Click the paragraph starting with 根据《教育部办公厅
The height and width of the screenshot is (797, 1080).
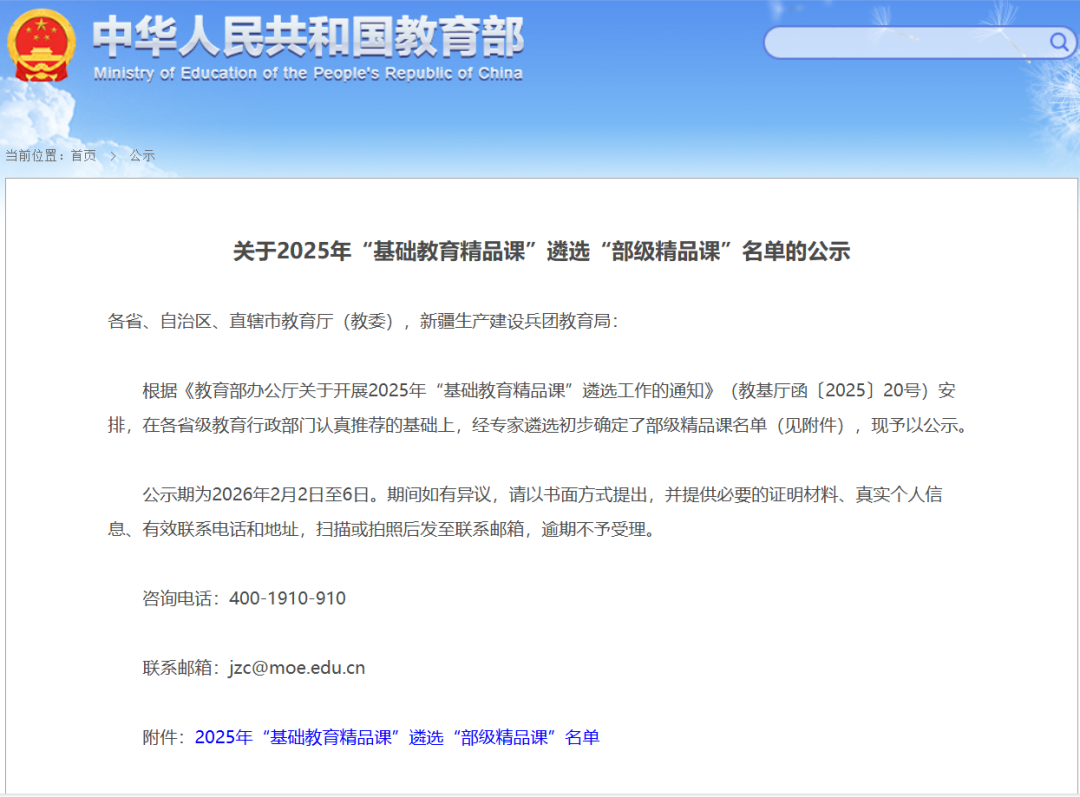540,407
